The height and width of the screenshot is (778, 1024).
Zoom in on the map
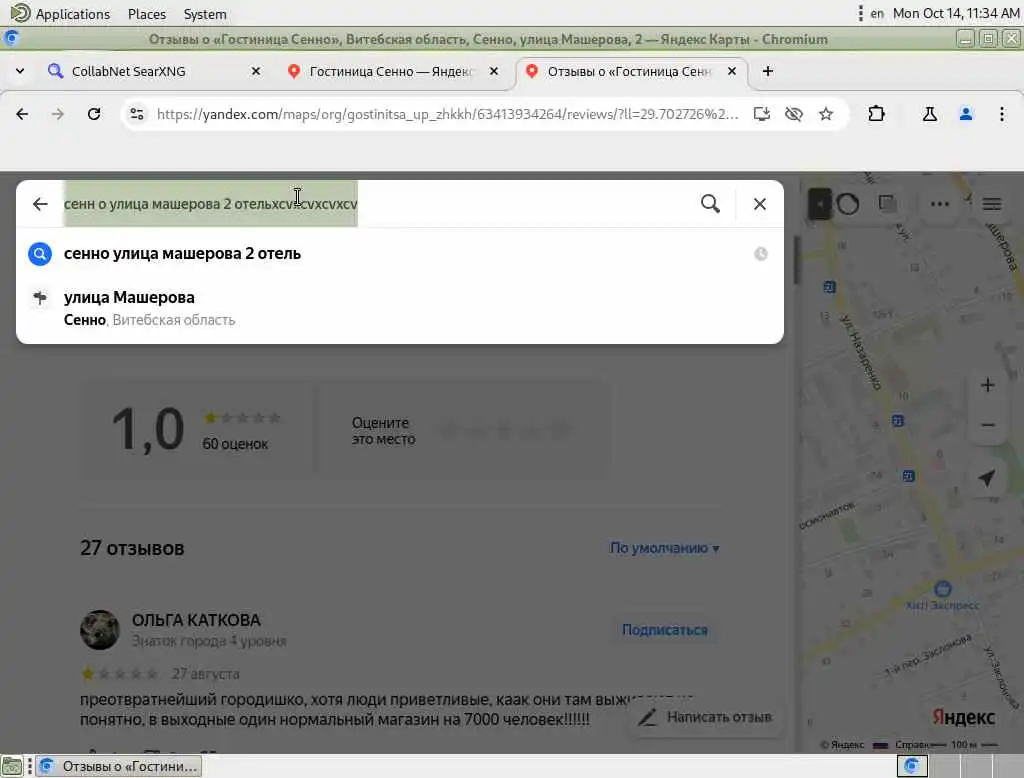pyautogui.click(x=987, y=385)
